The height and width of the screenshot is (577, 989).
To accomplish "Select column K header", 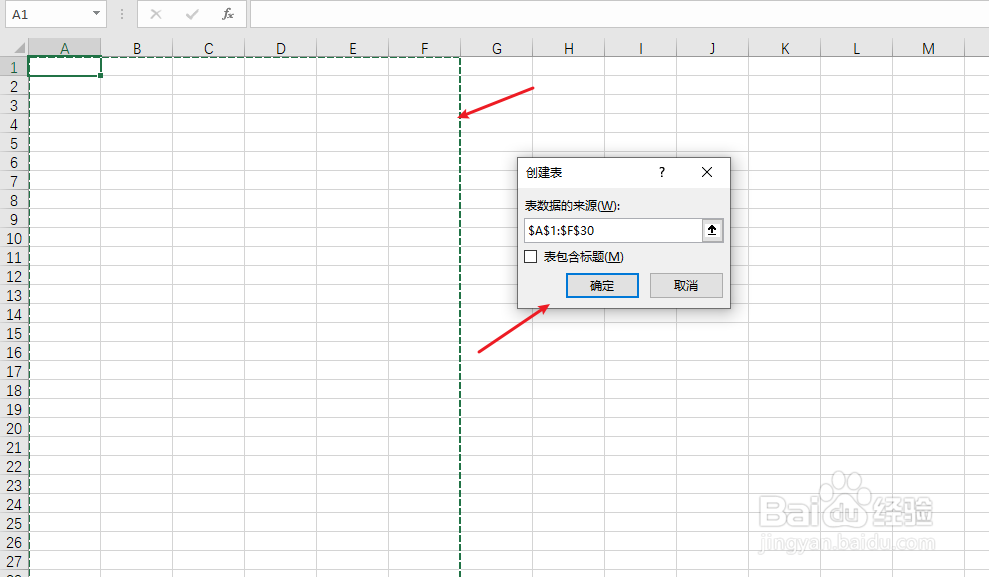I will [x=785, y=48].
